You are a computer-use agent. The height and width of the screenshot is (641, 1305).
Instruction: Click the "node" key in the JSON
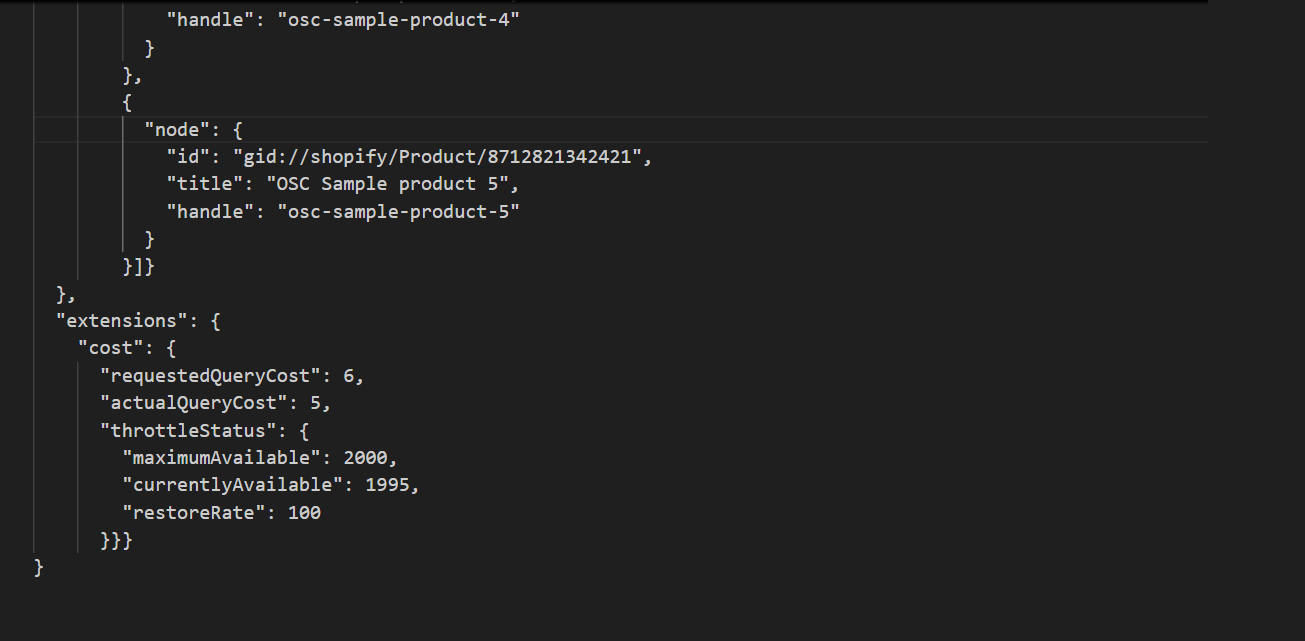177,129
